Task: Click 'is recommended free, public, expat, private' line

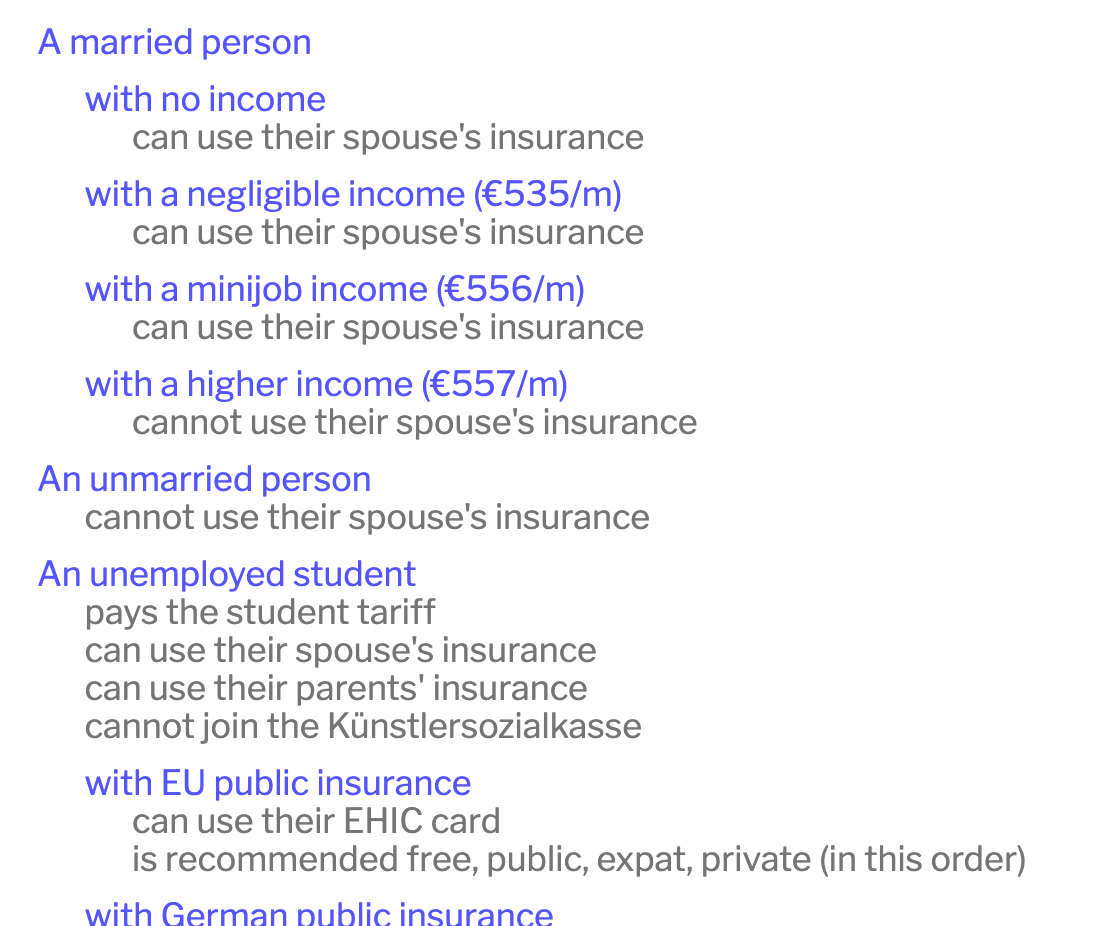Action: point(579,859)
